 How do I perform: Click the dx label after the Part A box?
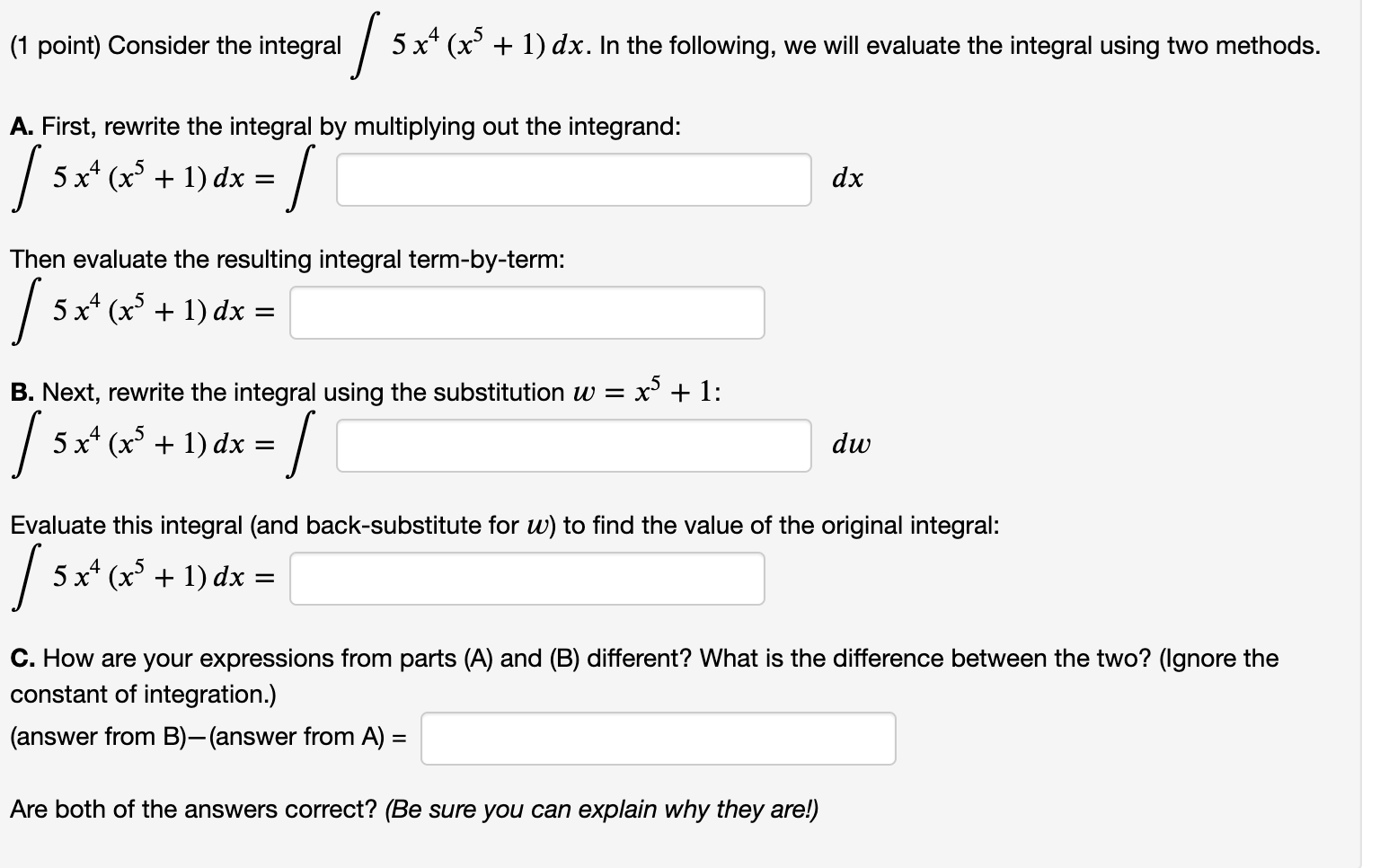tap(848, 178)
